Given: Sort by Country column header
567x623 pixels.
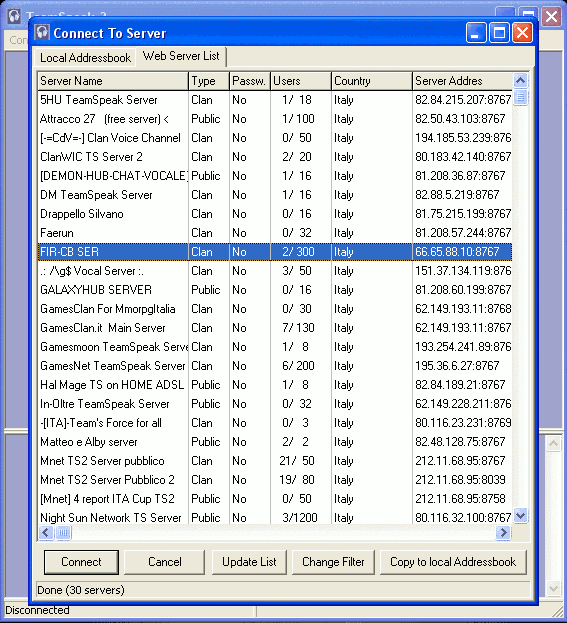Looking at the screenshot, I should tap(372, 81).
